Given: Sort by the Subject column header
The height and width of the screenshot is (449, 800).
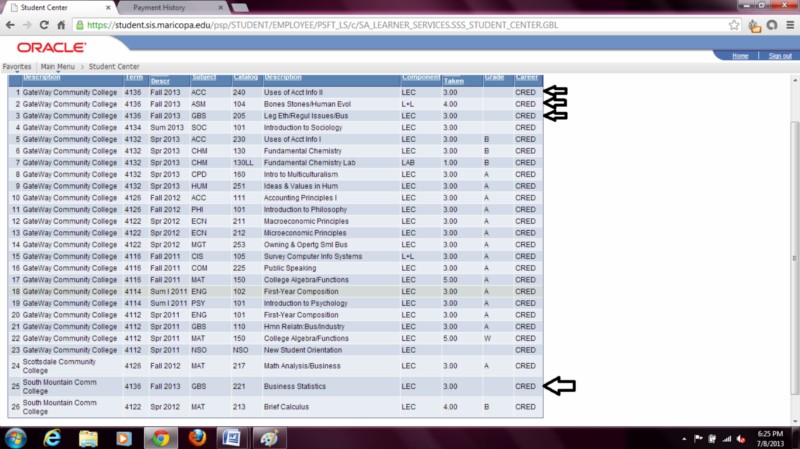Looking at the screenshot, I should point(204,77).
